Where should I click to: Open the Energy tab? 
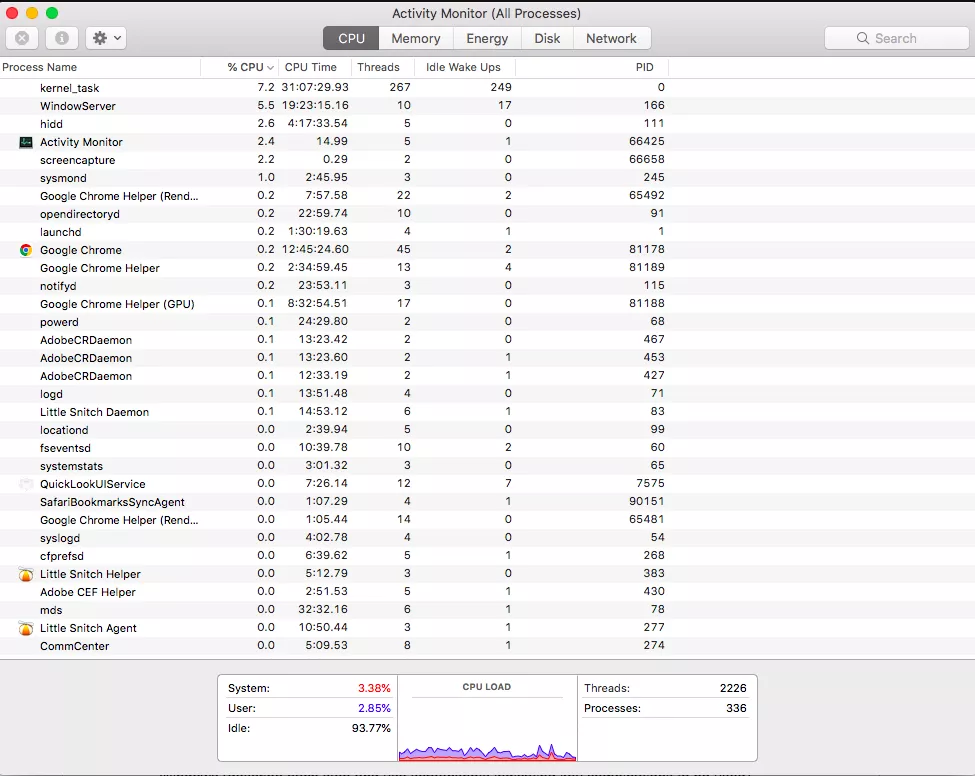click(487, 39)
